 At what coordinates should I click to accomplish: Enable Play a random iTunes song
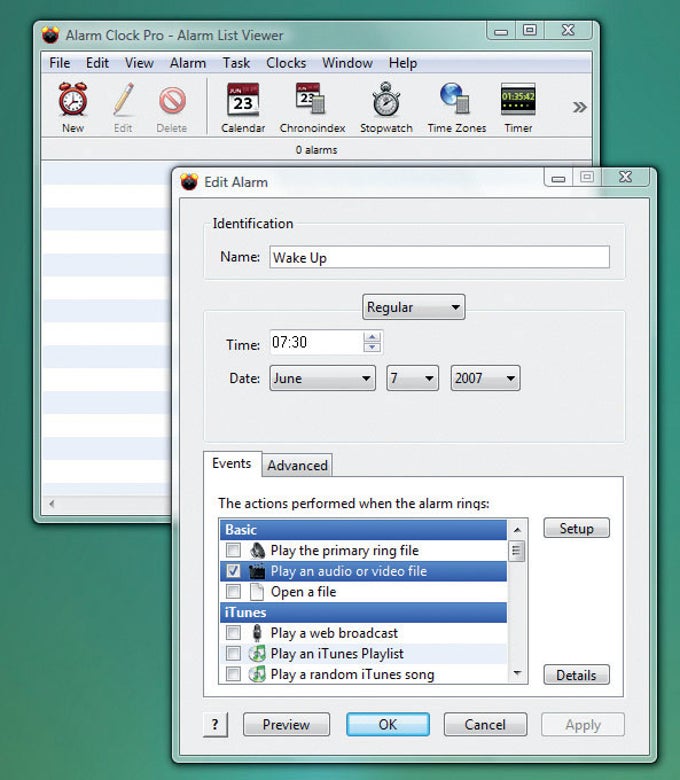coord(233,675)
